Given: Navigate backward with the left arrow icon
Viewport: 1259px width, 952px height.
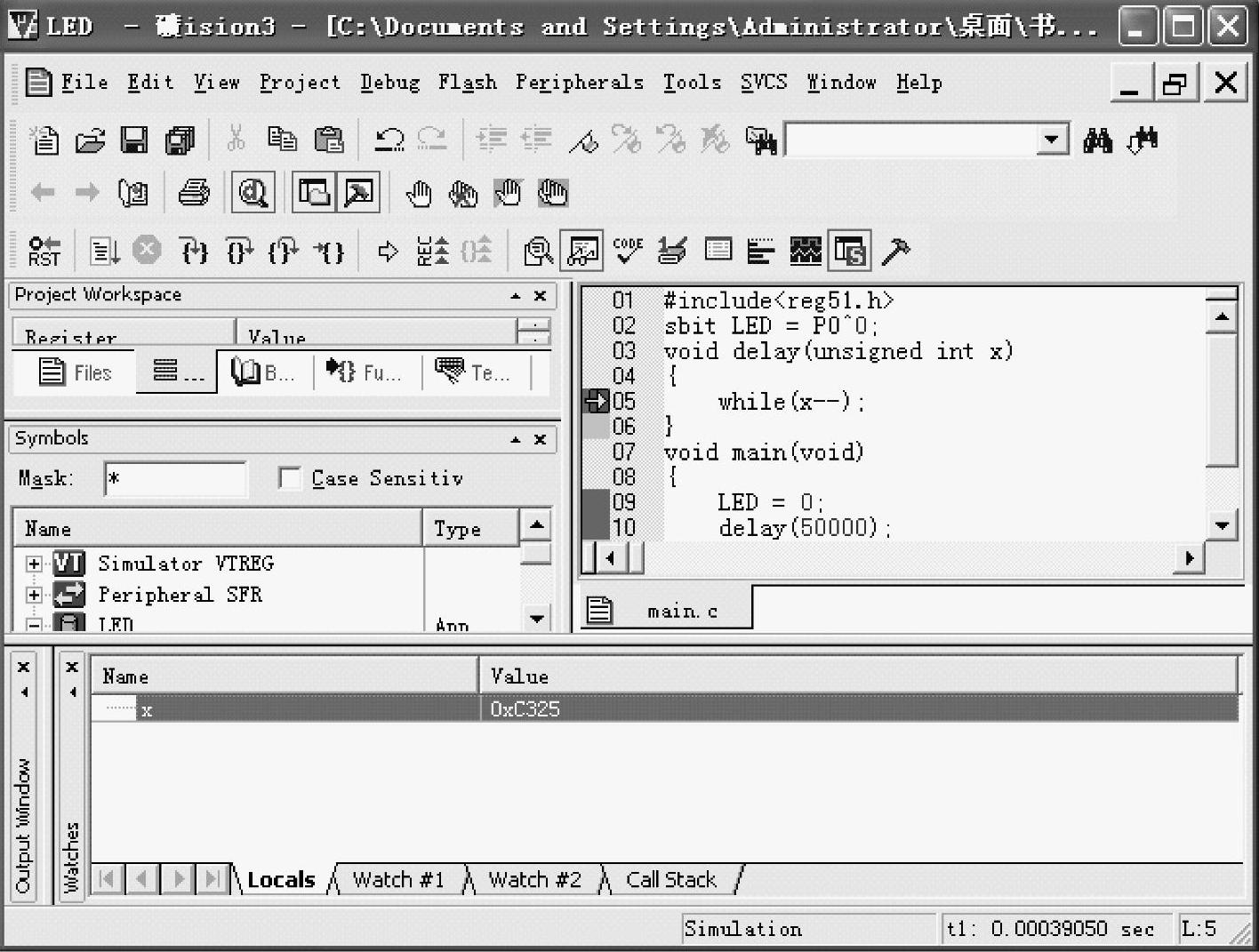Looking at the screenshot, I should pos(43,192).
